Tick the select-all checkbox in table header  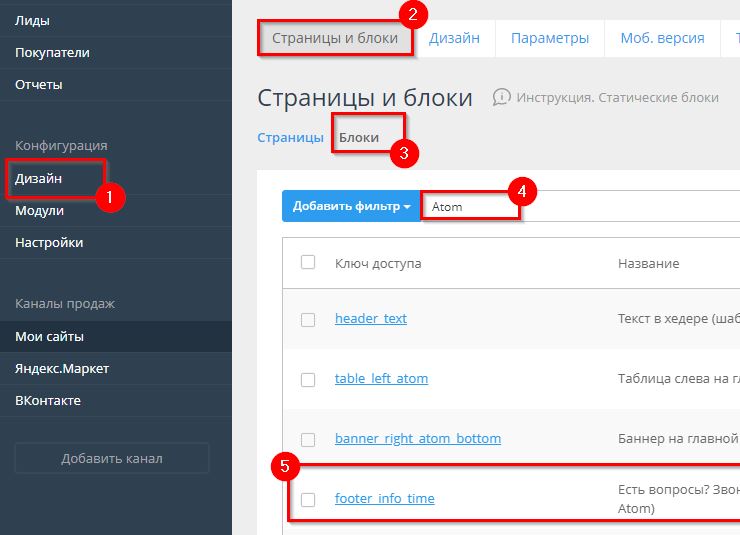308,263
